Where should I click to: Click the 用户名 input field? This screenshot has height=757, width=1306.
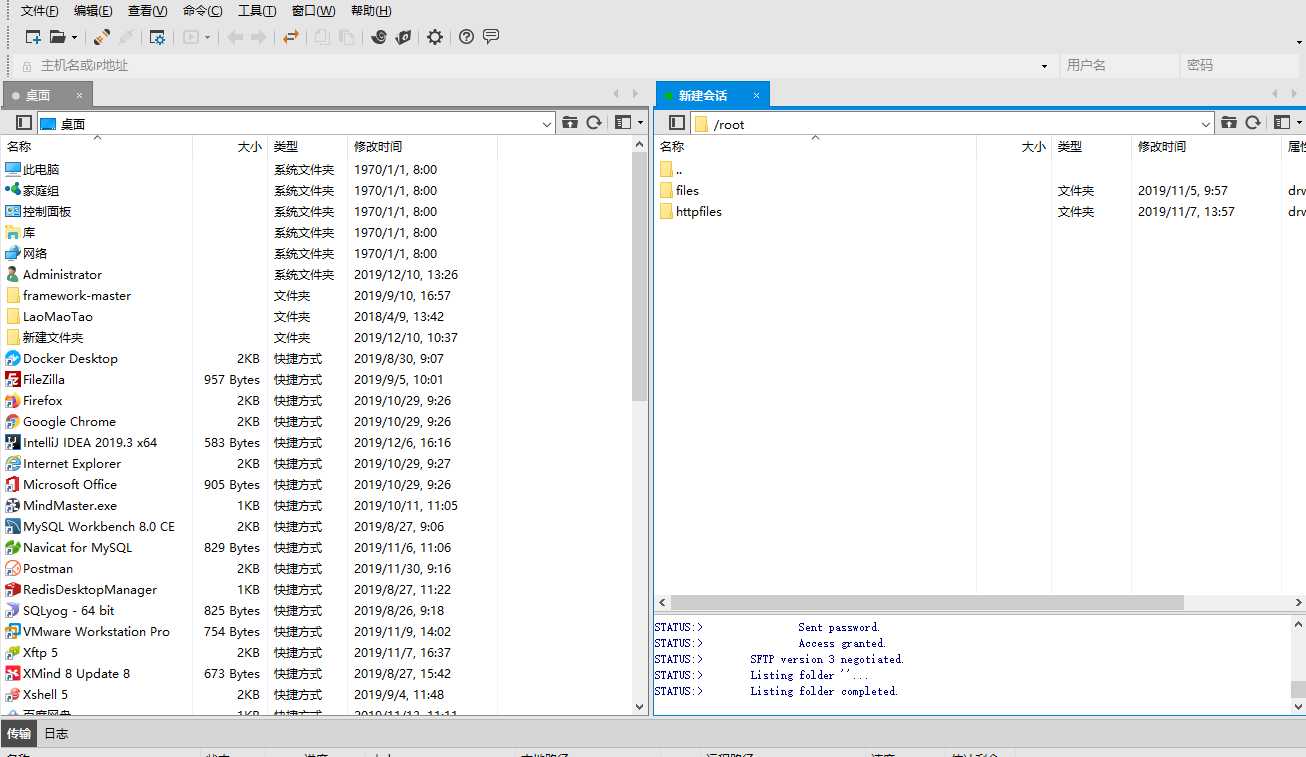[x=1119, y=66]
